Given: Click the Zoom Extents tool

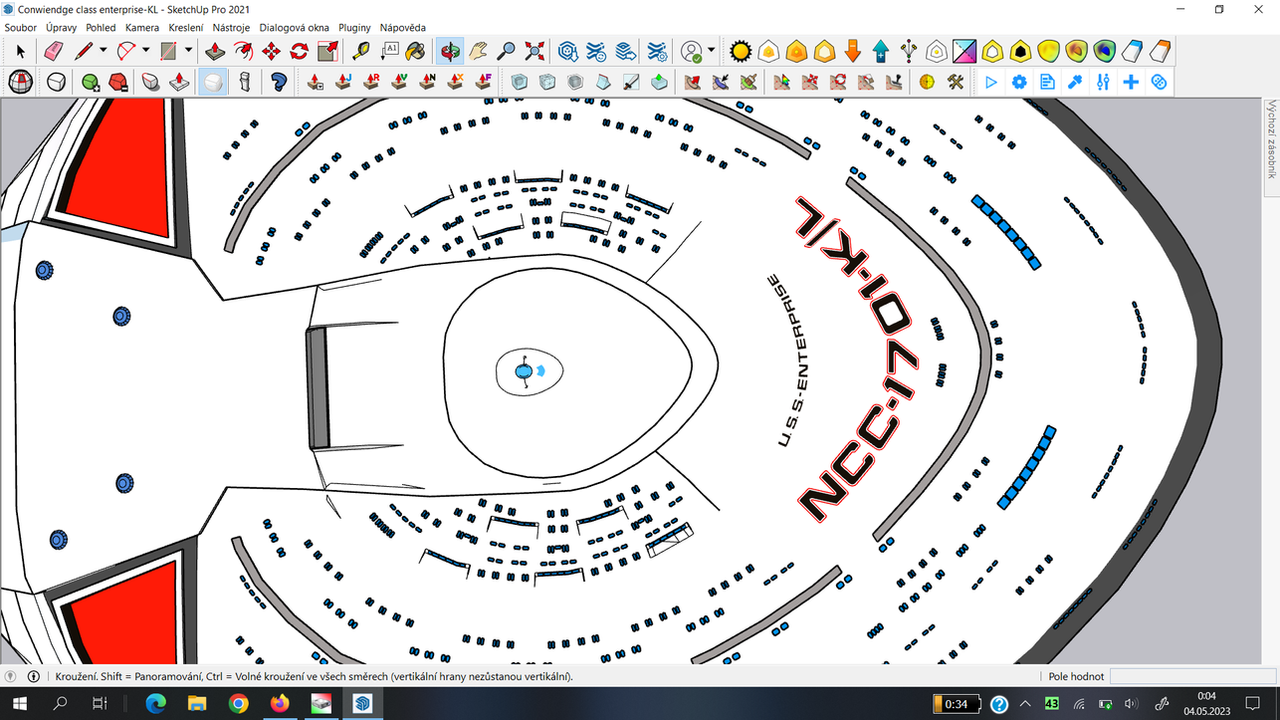Looking at the screenshot, I should tap(535, 51).
